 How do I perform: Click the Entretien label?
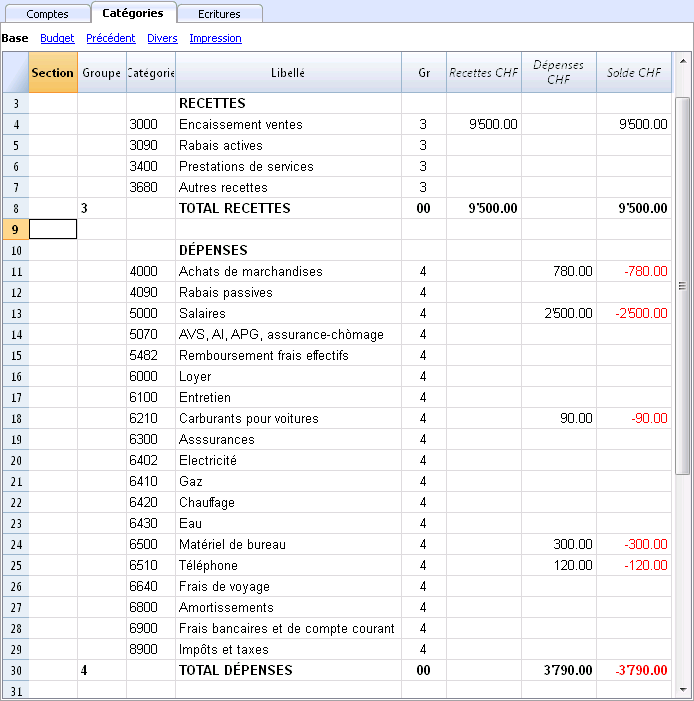click(x=205, y=397)
